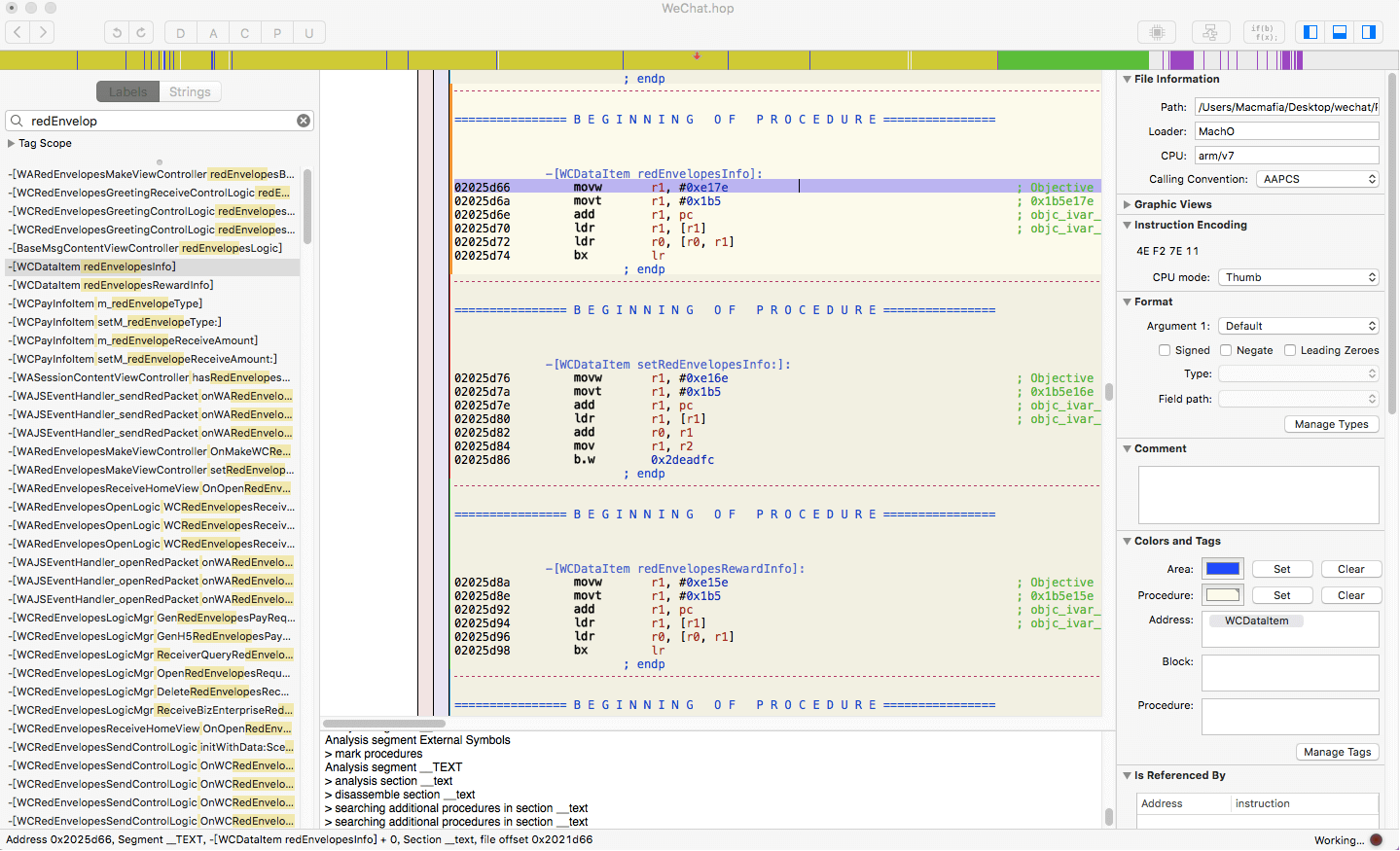Open the Argument 1 Default dropdown
1400x851 pixels.
[1299, 326]
